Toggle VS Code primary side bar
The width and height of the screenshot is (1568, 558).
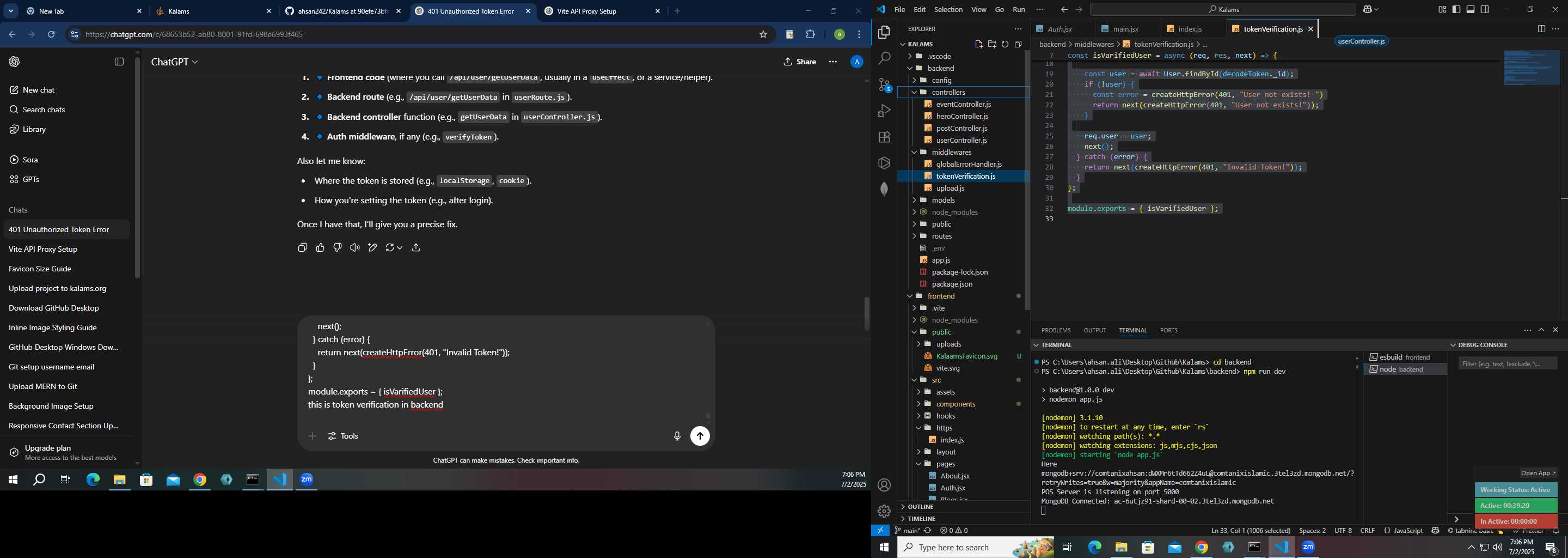point(1456,9)
